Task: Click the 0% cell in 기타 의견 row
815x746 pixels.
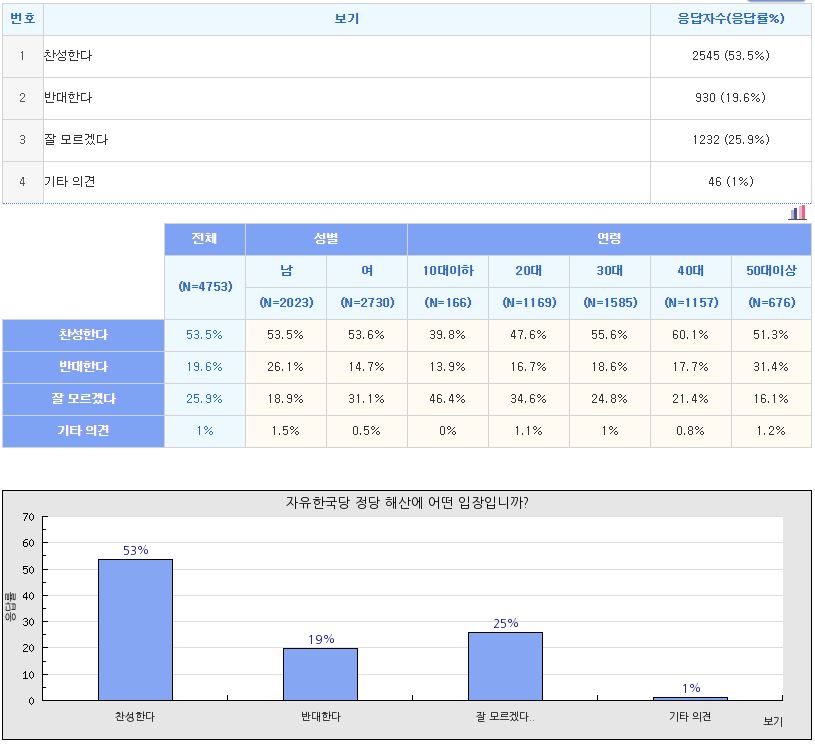Action: coord(448,431)
